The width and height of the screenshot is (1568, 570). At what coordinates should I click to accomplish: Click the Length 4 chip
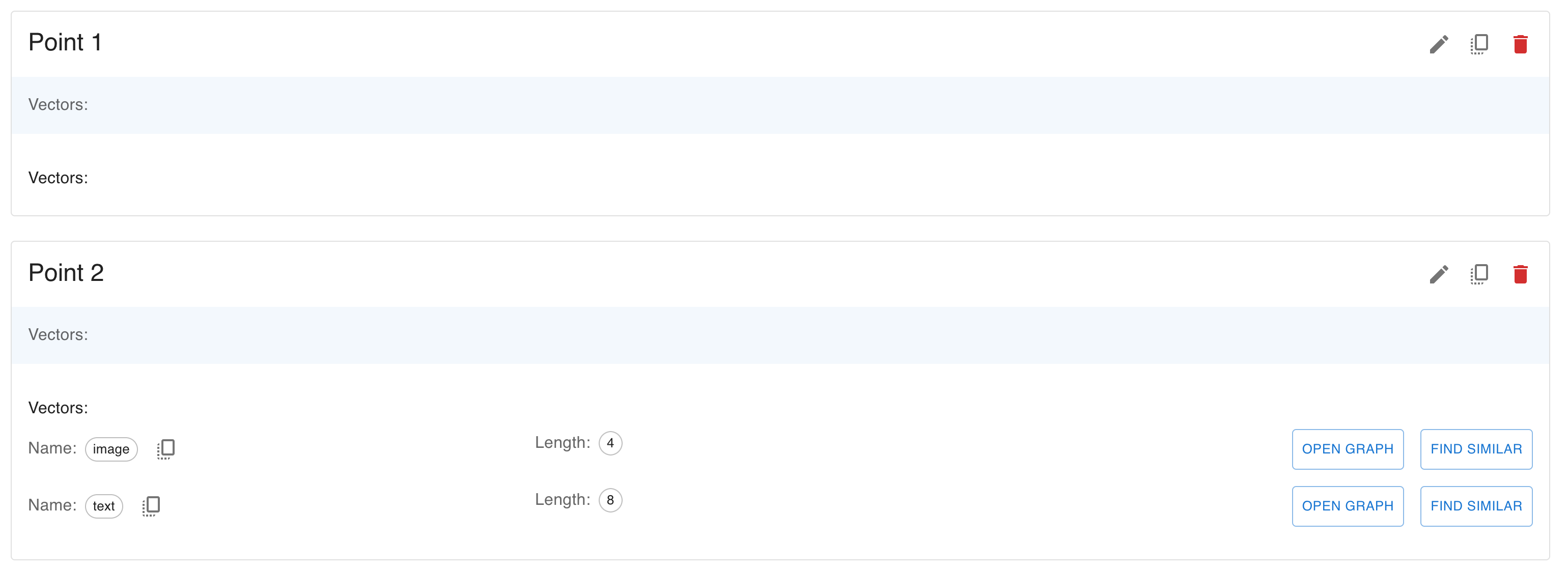(x=610, y=443)
